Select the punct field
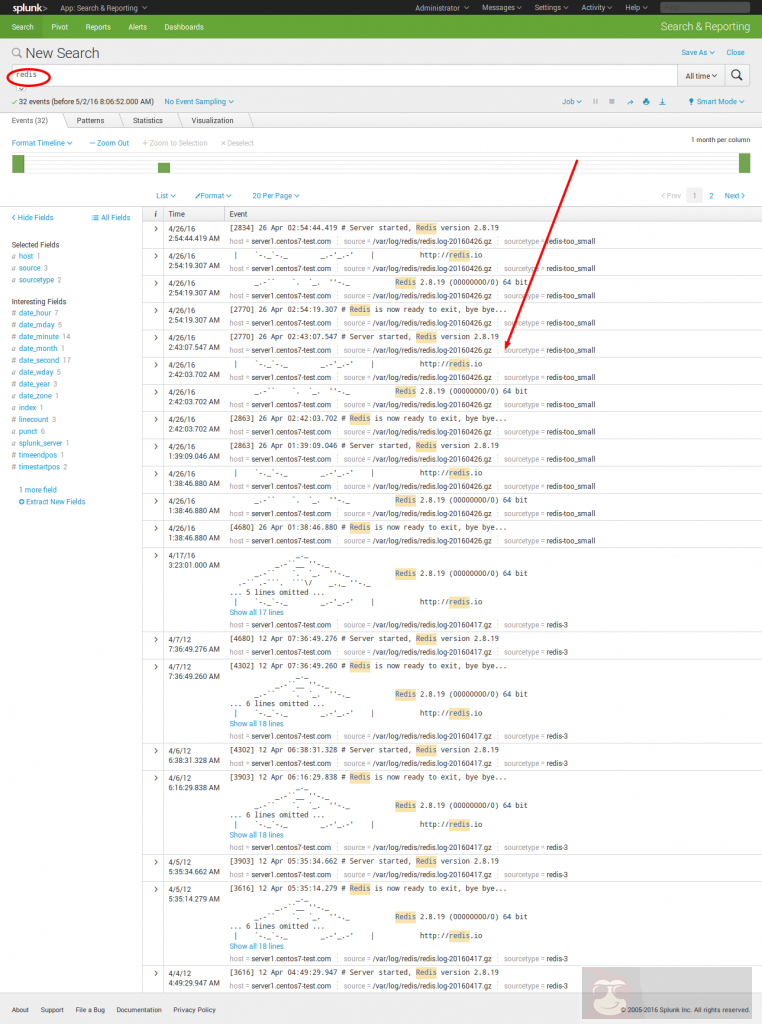 click(28, 432)
